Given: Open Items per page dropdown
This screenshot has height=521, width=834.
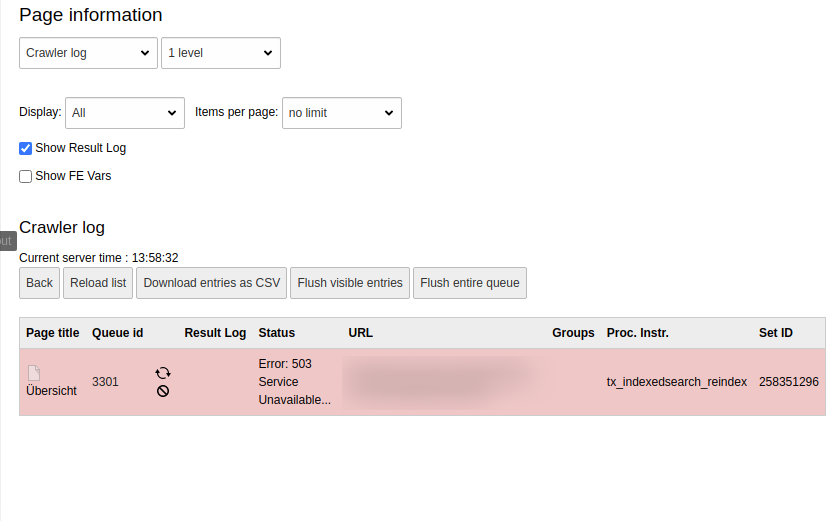Looking at the screenshot, I should 341,113.
